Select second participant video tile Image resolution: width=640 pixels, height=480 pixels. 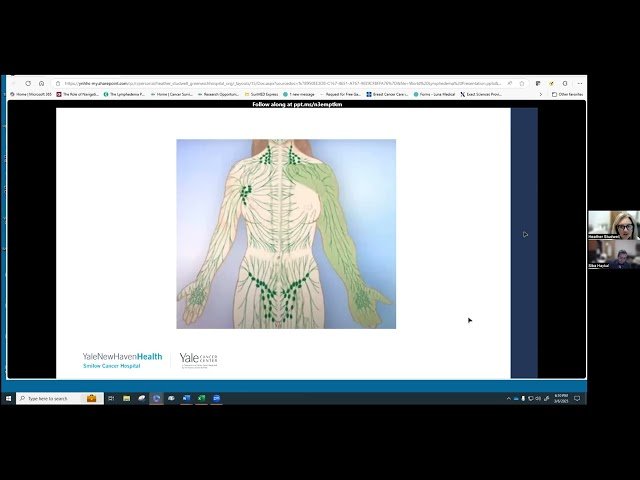614,254
